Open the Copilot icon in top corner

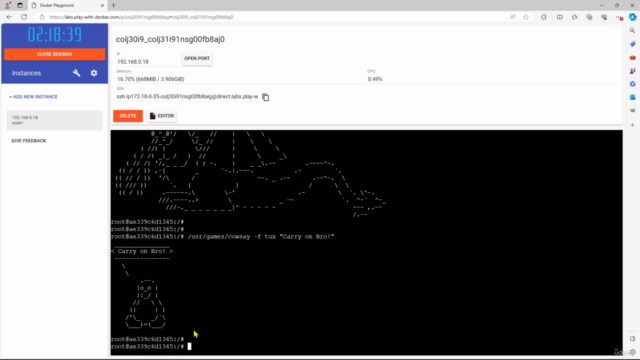[632, 17]
